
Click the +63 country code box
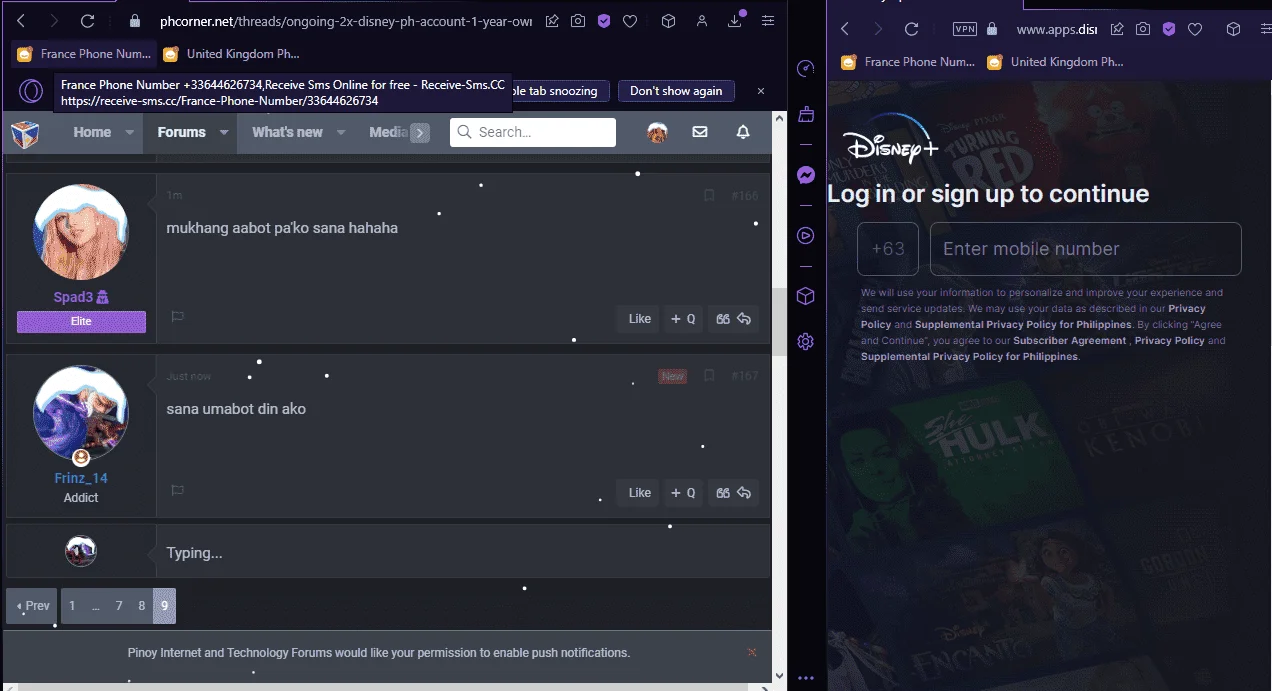pos(888,249)
